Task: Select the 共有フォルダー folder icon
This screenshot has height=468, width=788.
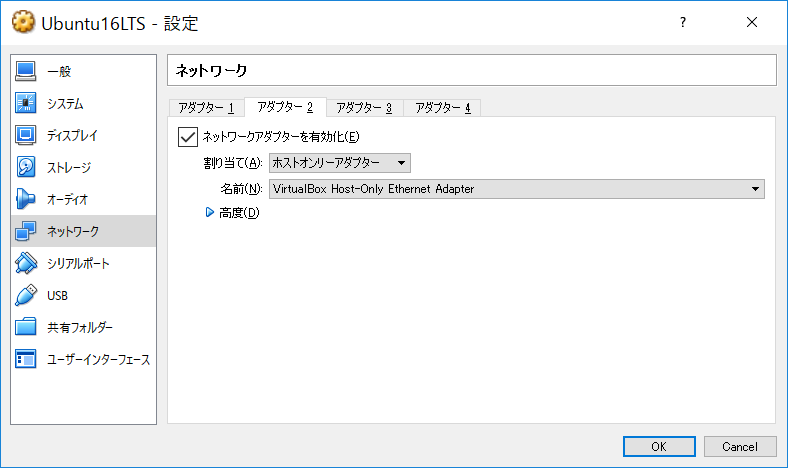Action: [27, 328]
